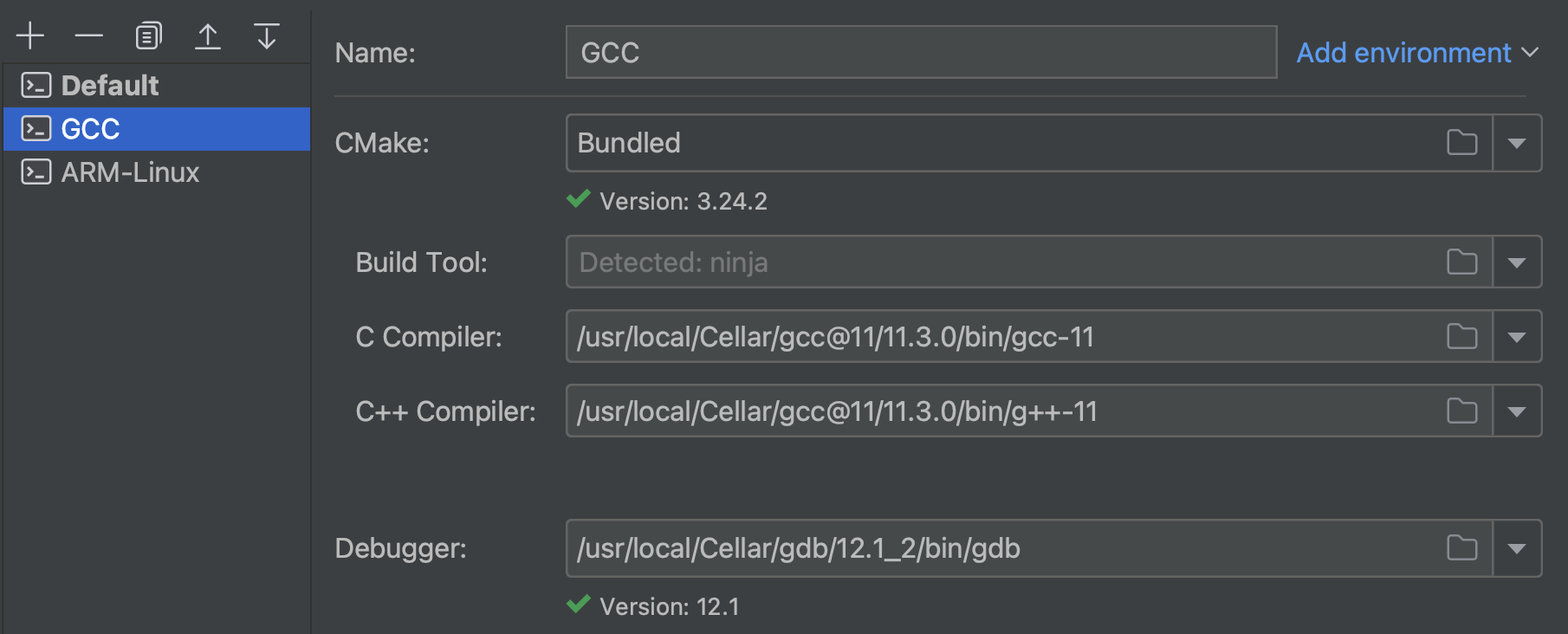Open the Debugger dropdown arrow

pyautogui.click(x=1516, y=548)
